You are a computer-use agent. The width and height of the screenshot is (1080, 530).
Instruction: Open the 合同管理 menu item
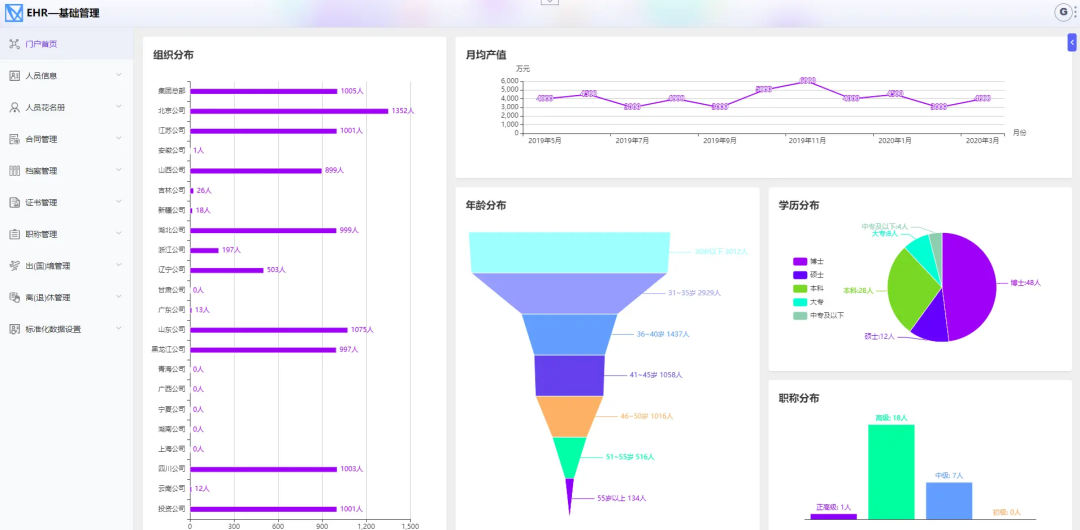[67, 139]
